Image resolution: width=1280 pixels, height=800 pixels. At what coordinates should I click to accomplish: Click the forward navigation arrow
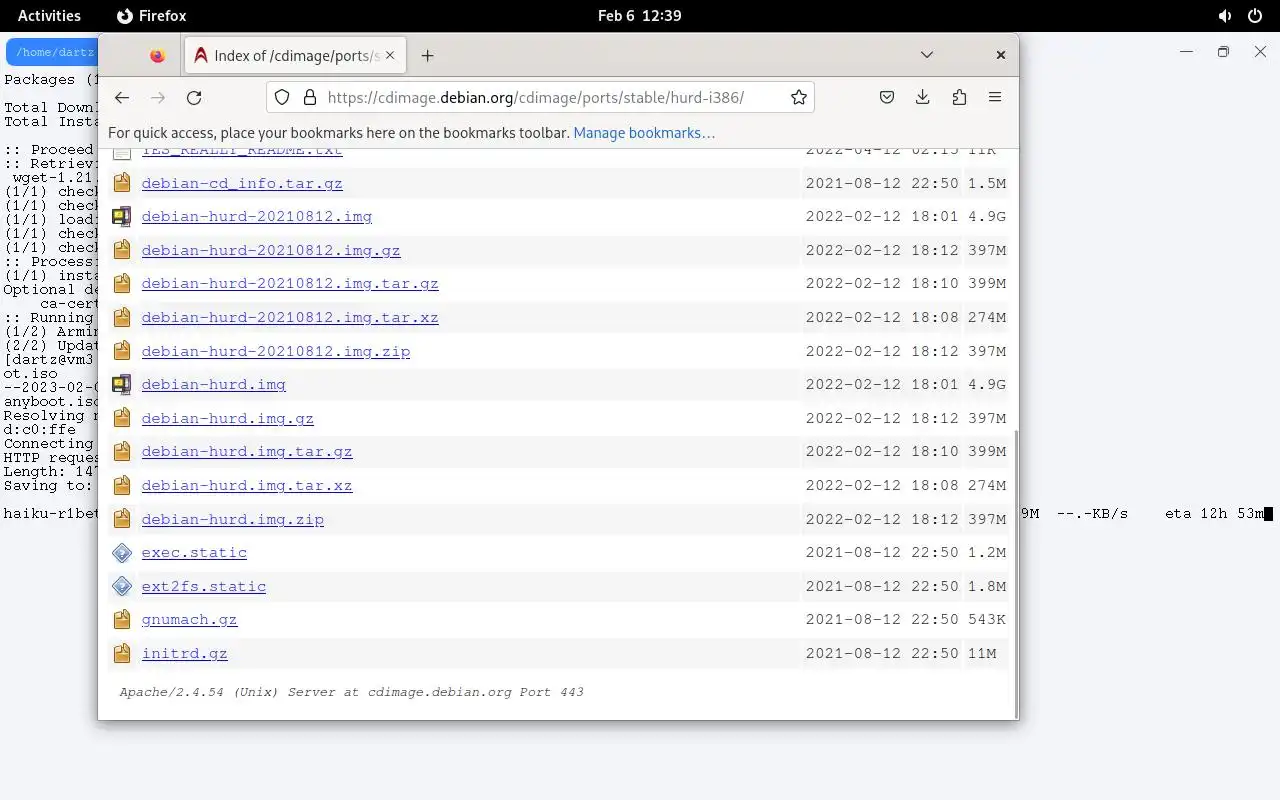pos(158,97)
